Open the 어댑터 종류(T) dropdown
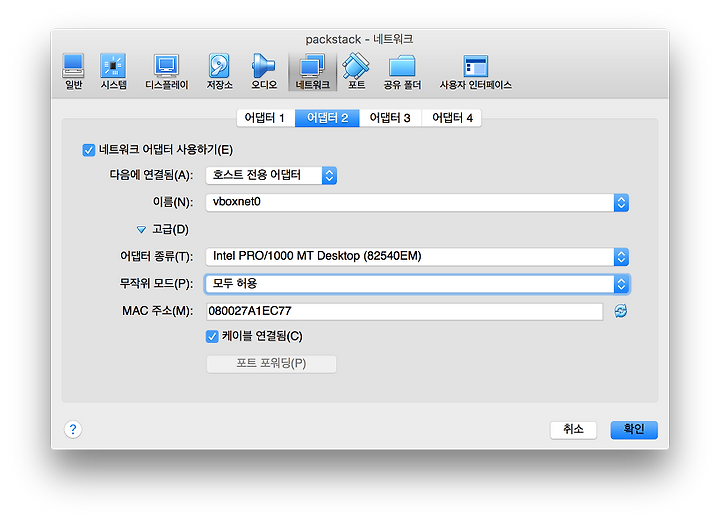 point(417,257)
